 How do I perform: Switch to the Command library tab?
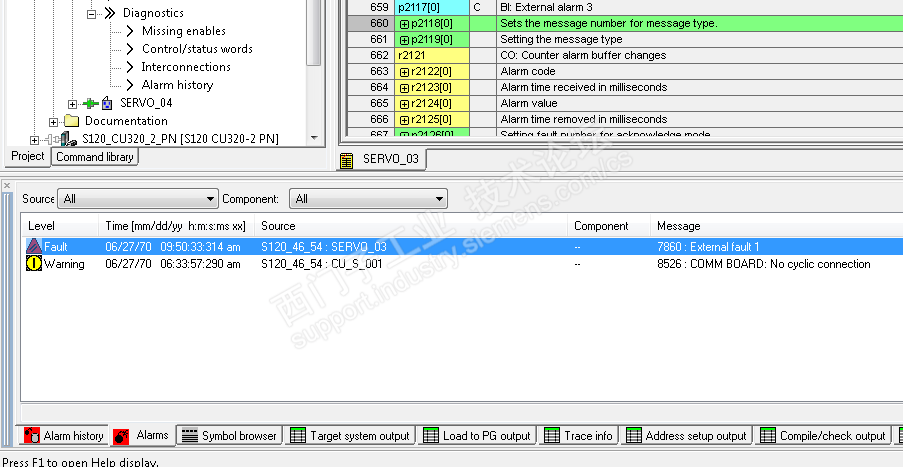pos(95,157)
